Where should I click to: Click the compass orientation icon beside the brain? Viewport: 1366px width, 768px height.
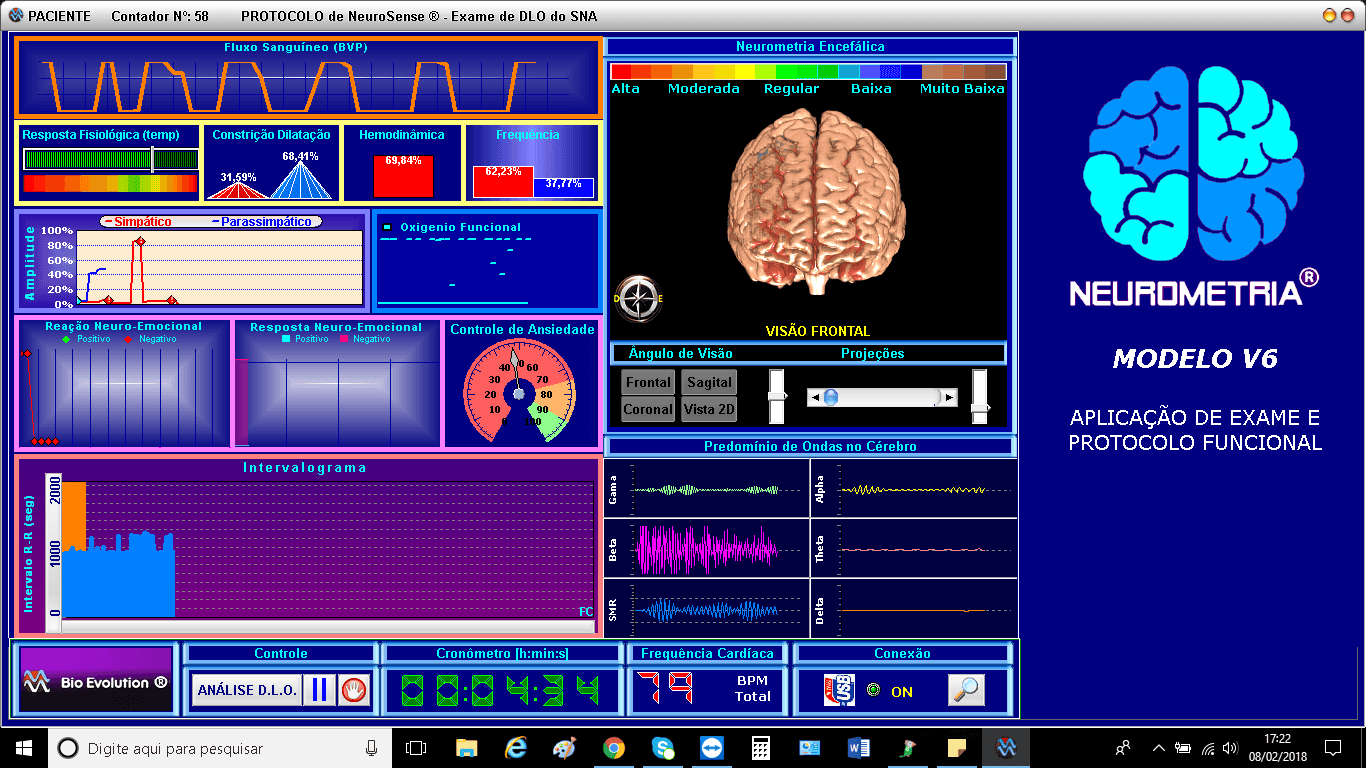coord(638,298)
